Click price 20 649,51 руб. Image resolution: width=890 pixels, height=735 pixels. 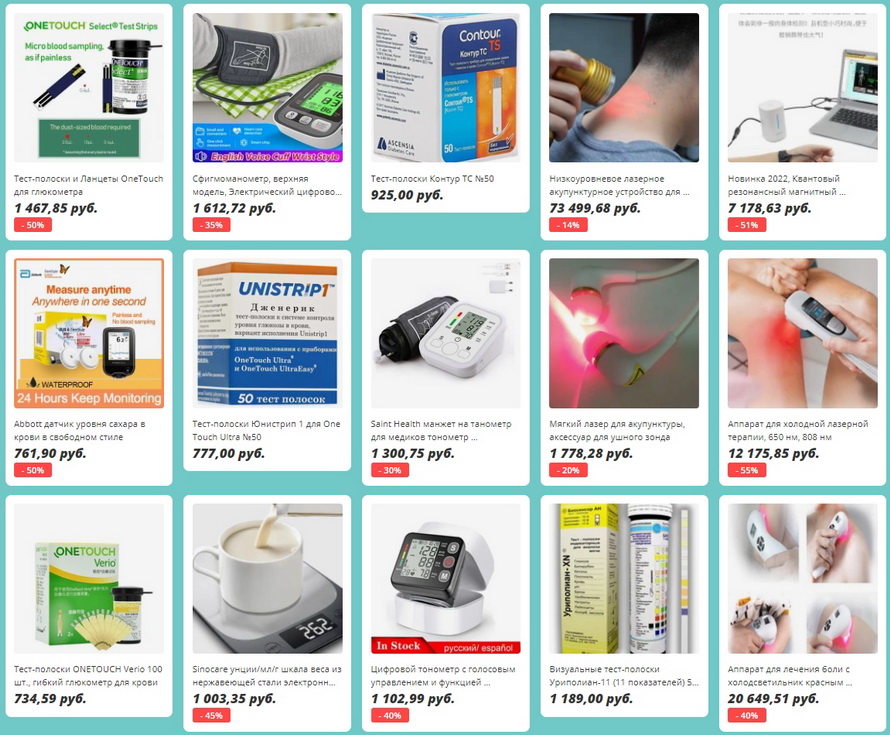coord(774,699)
